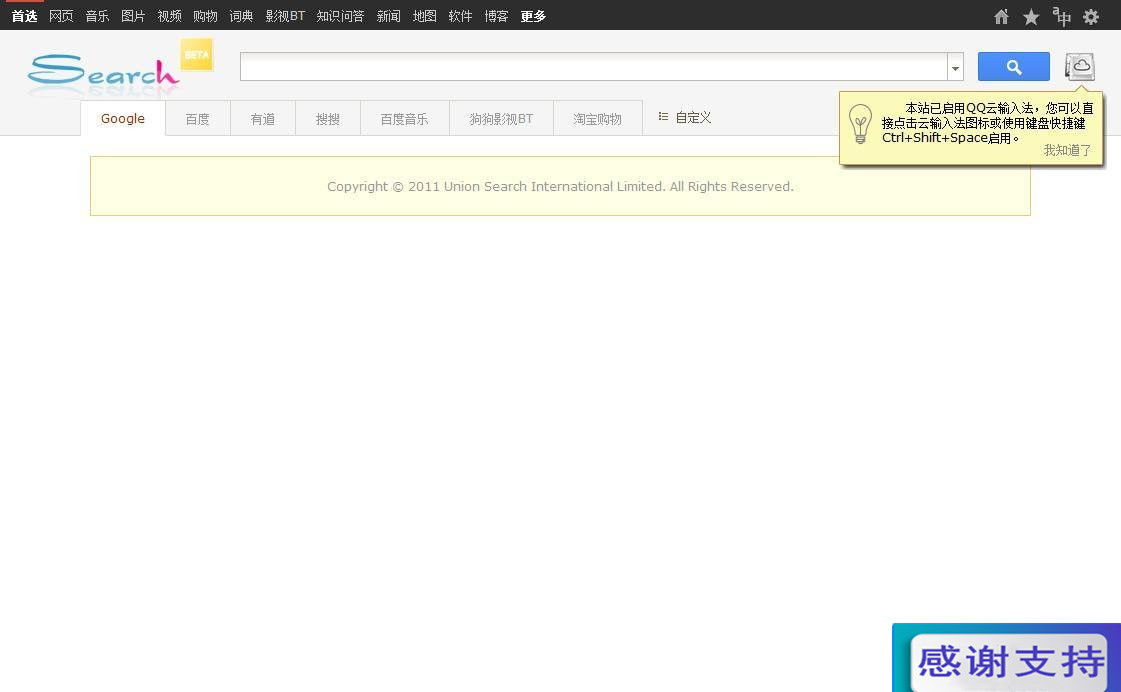Select the 知识问答 top menu item

pos(340,16)
